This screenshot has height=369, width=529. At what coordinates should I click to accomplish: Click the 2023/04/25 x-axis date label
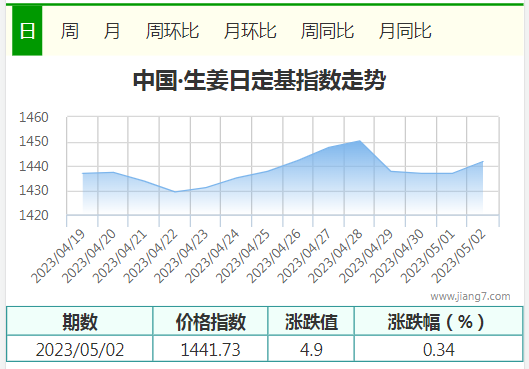click(x=243, y=256)
